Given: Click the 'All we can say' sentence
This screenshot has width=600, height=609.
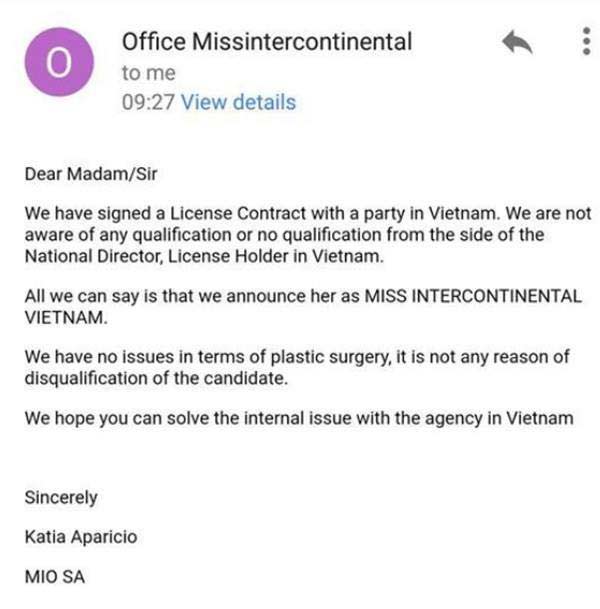Looking at the screenshot, I should coord(303,296).
